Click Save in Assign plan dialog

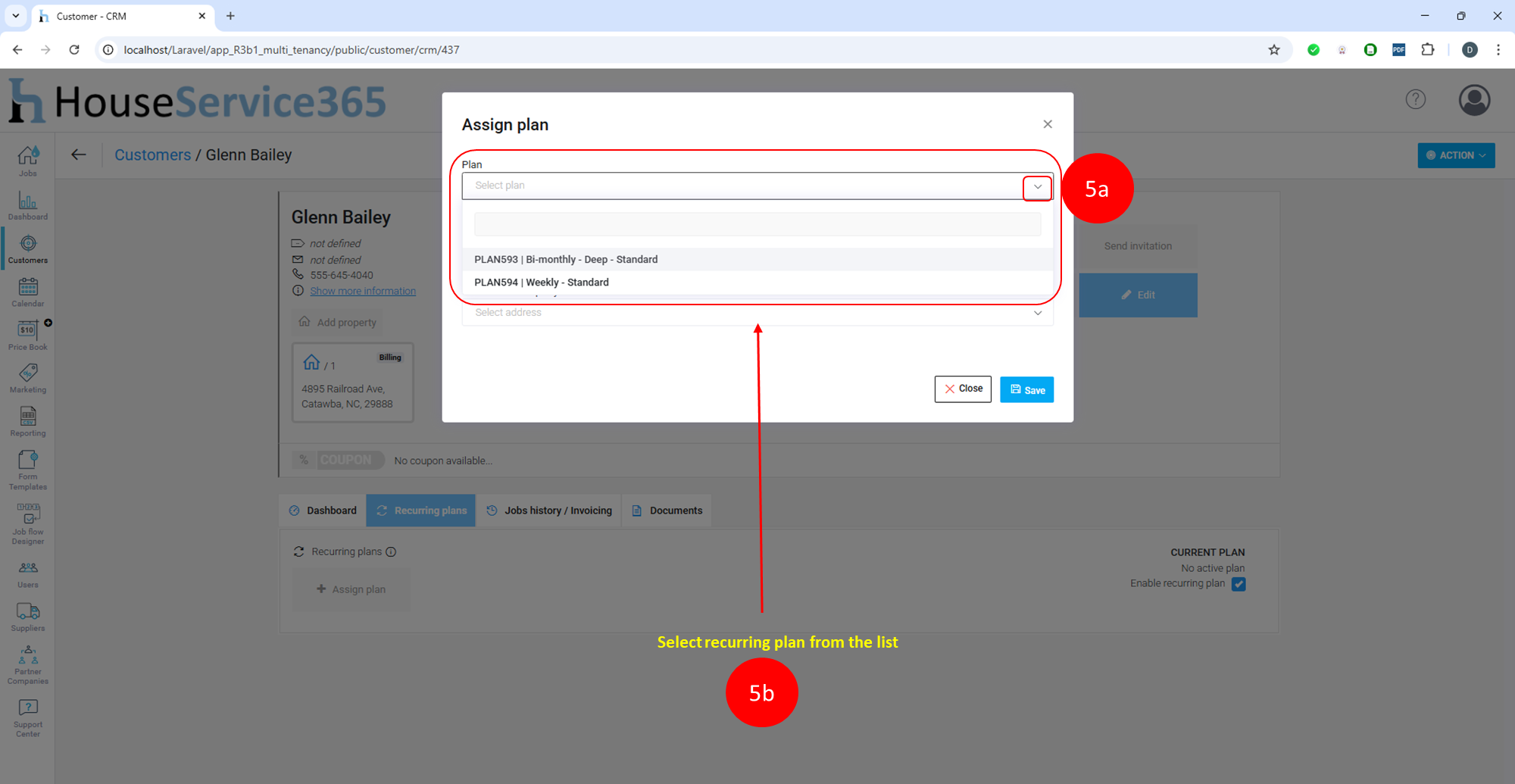[x=1026, y=389]
